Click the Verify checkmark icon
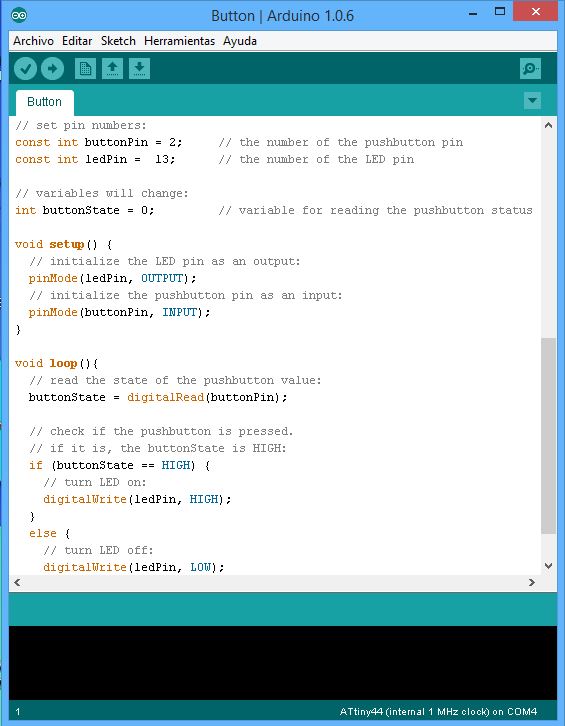Image resolution: width=565 pixels, height=726 pixels. 25,69
